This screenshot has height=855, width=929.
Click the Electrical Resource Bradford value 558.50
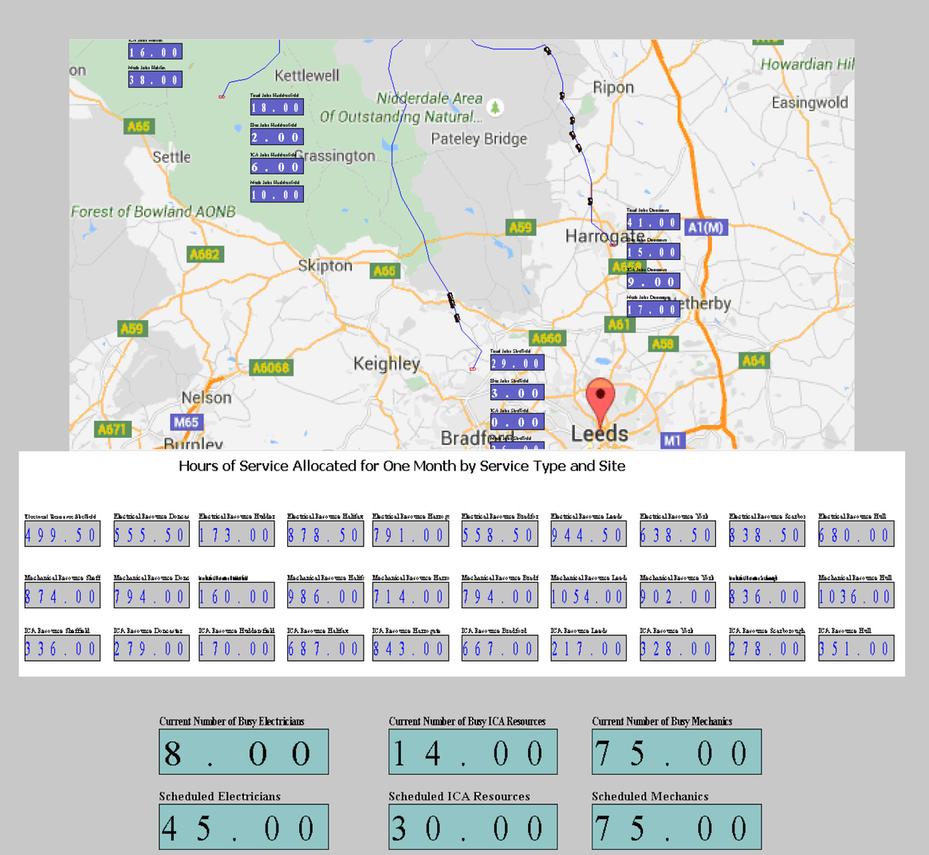tap(499, 534)
